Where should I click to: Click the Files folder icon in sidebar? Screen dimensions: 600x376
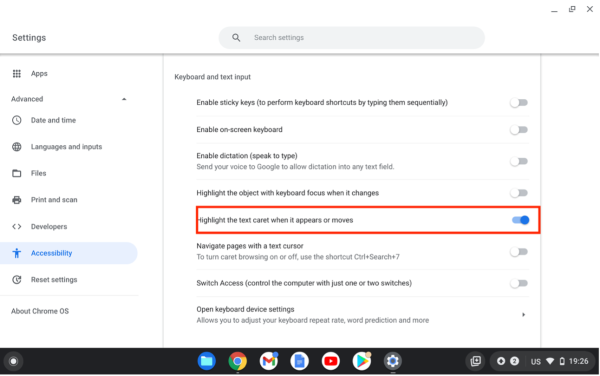[16, 173]
